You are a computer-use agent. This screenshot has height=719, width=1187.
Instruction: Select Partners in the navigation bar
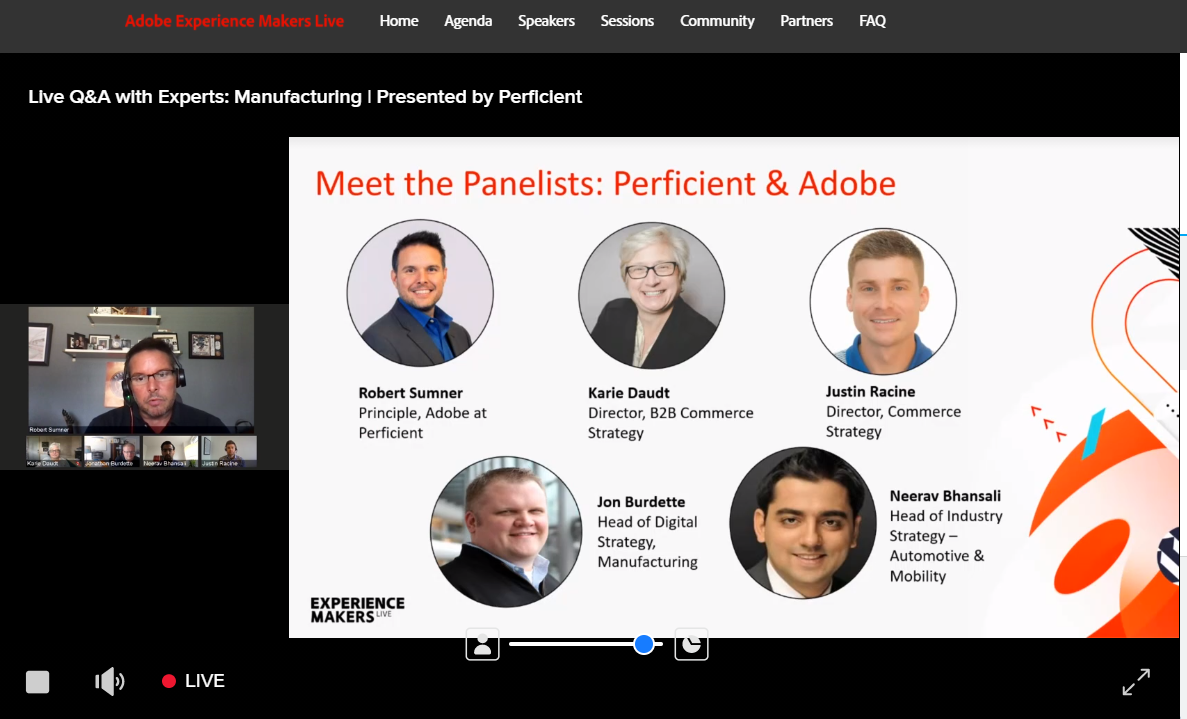coord(806,21)
